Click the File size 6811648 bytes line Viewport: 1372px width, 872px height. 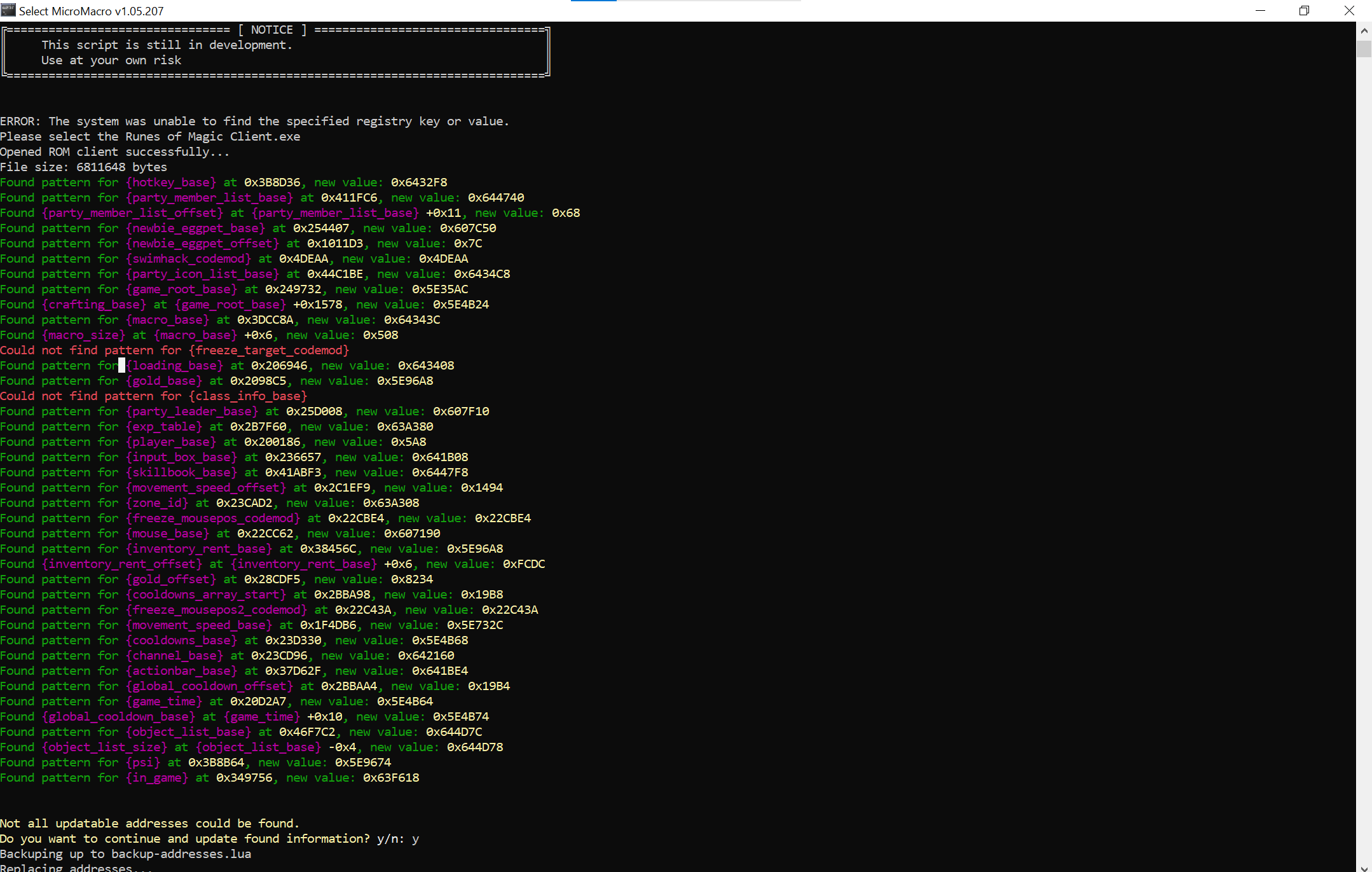(x=83, y=167)
